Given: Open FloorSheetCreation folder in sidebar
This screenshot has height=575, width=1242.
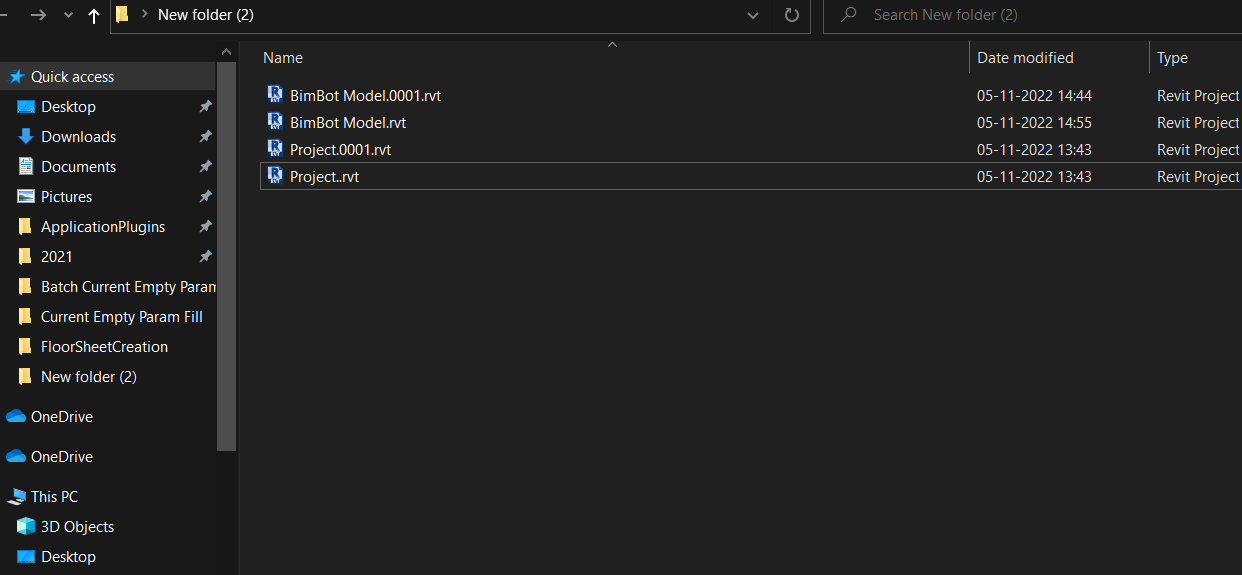Looking at the screenshot, I should 104,346.
